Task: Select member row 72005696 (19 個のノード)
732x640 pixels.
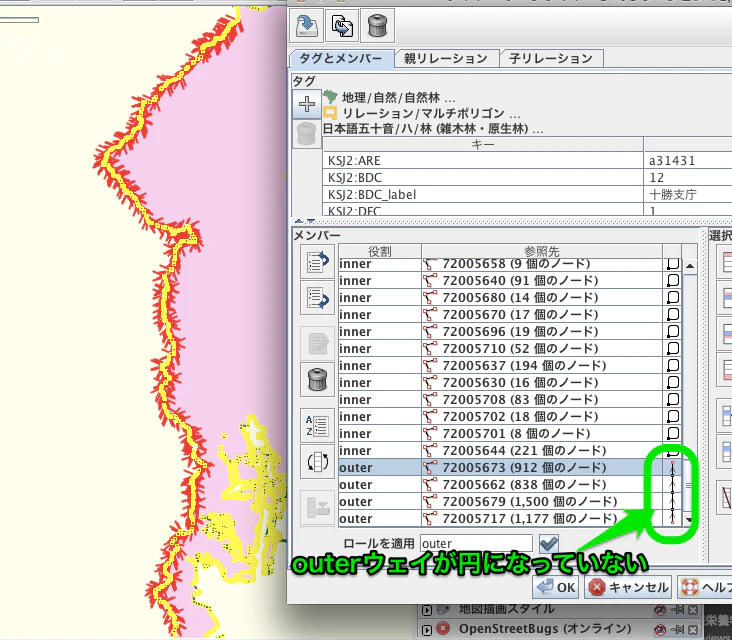Action: 510,331
